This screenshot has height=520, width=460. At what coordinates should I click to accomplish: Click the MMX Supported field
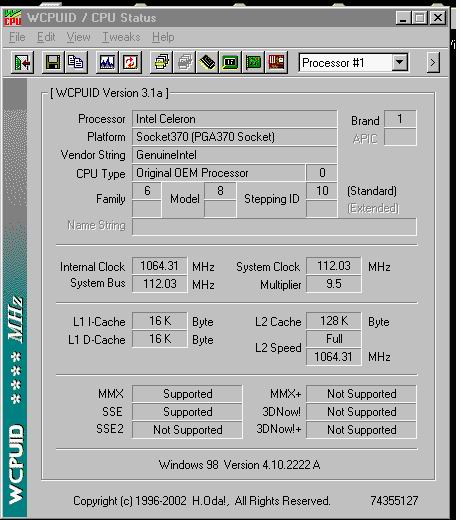coord(187,394)
